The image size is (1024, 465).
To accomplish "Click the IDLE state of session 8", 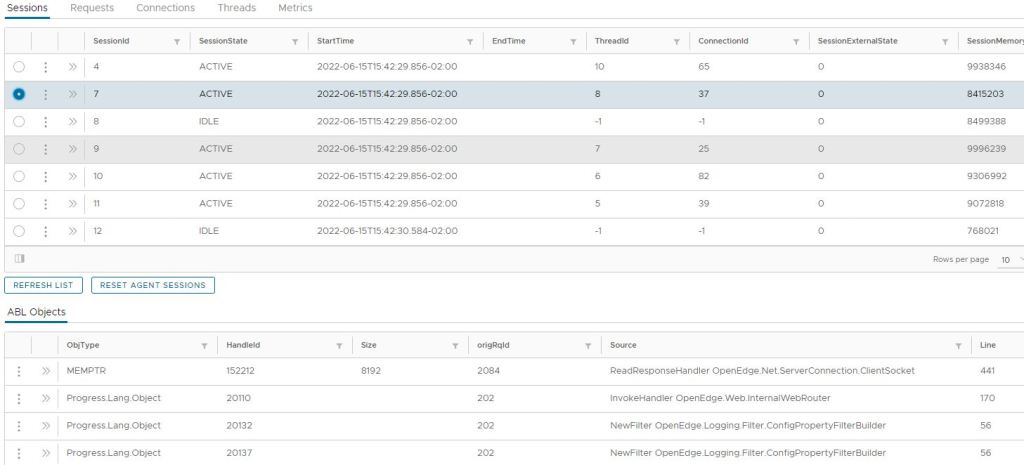I will click(209, 121).
